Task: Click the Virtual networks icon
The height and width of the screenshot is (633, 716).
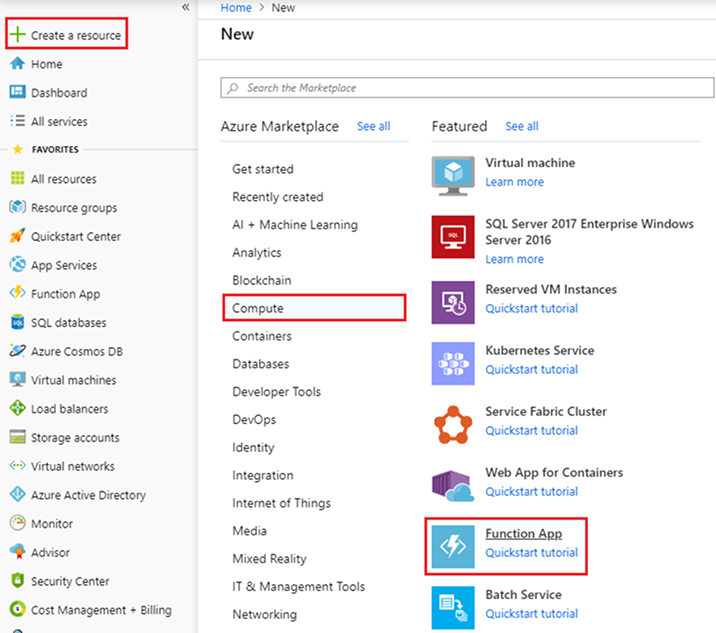Action: tap(17, 466)
